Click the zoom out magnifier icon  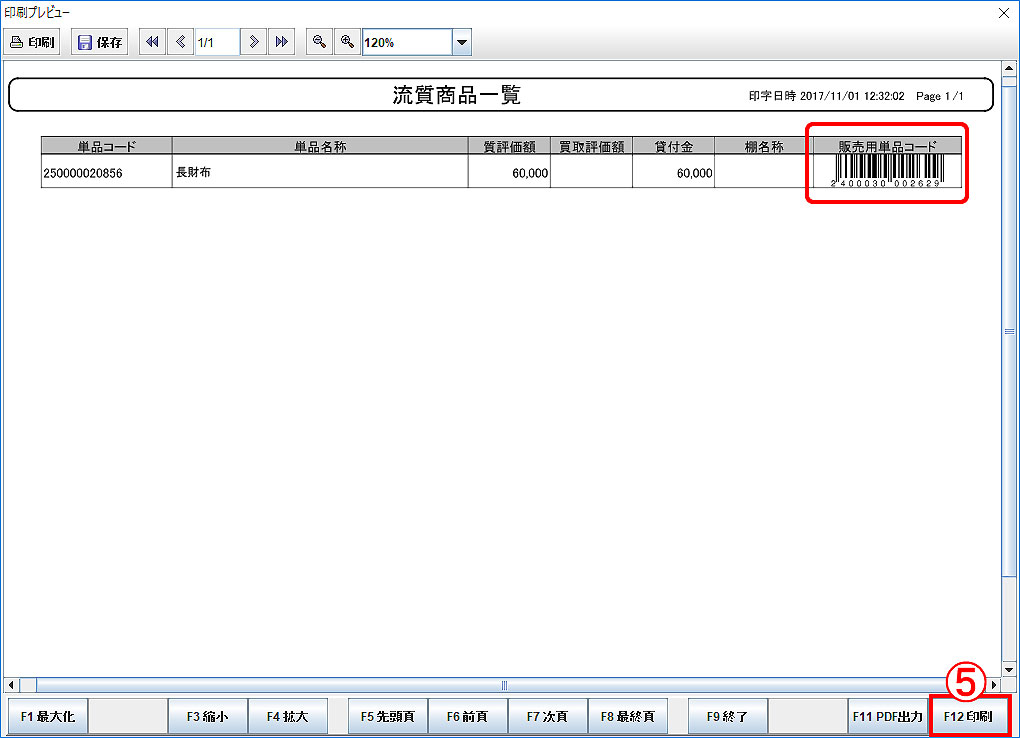coord(318,42)
